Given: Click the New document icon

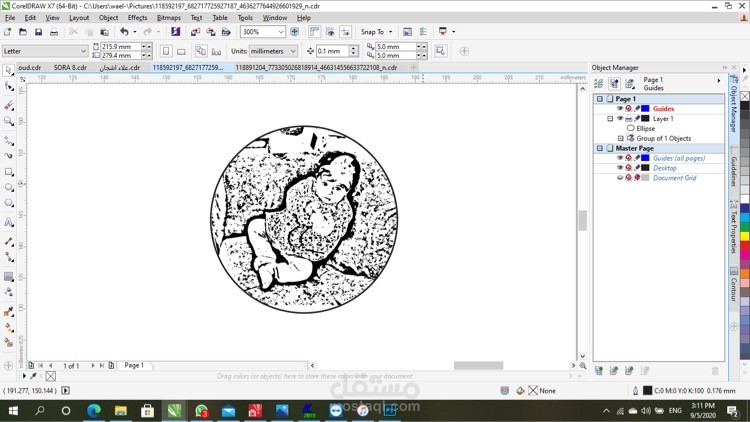Looking at the screenshot, I should point(8,32).
